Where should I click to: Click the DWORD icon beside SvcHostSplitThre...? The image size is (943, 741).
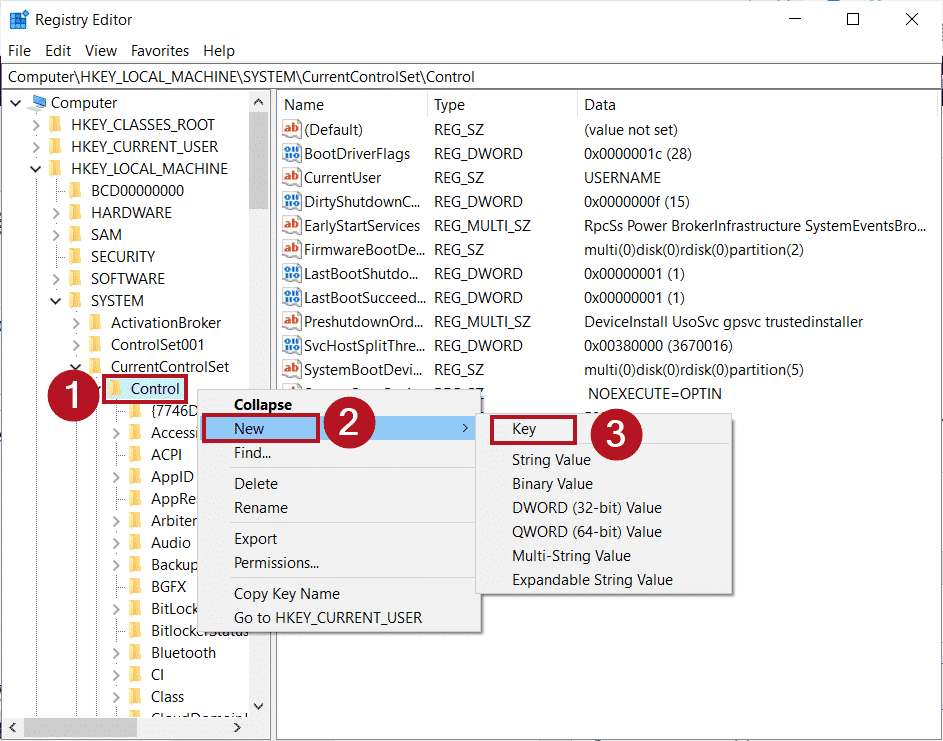coord(292,345)
